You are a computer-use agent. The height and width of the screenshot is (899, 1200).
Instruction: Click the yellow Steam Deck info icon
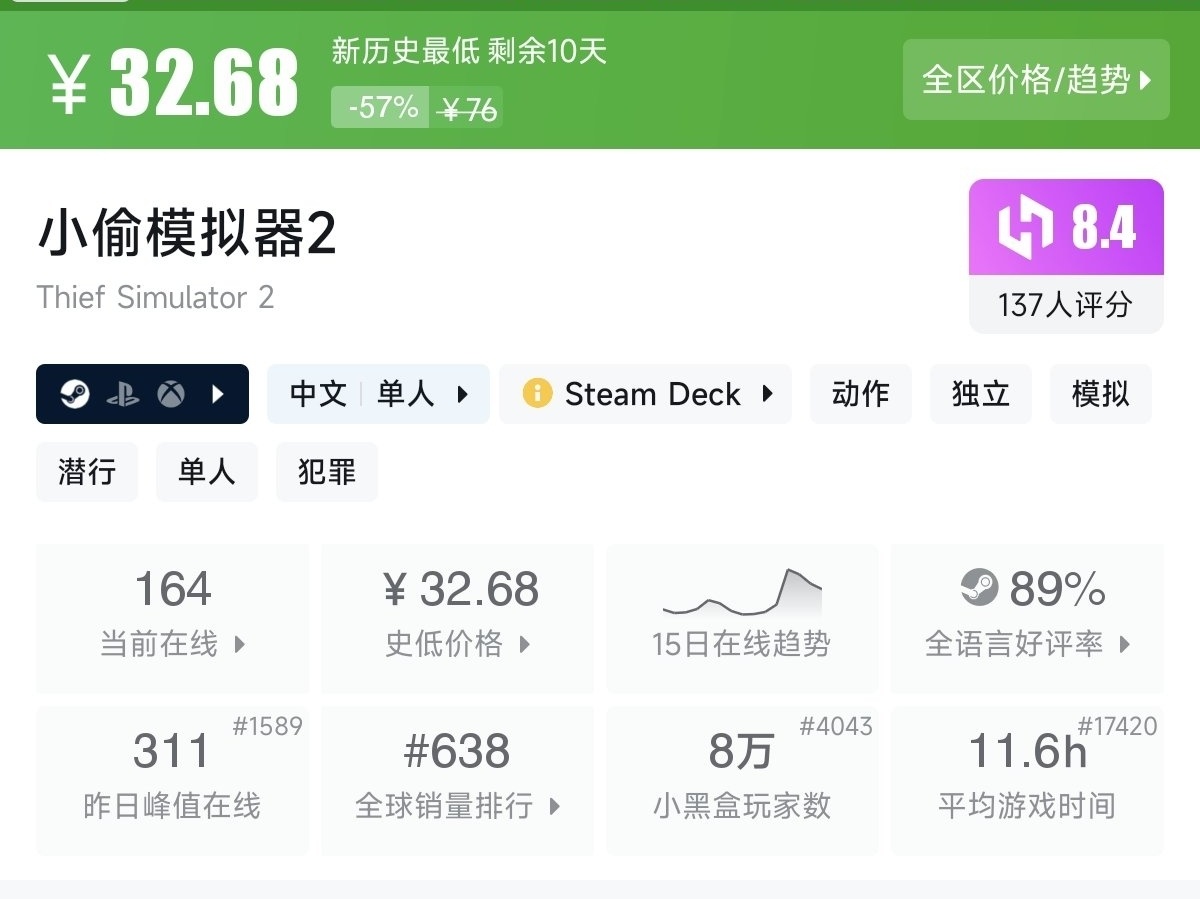[x=537, y=394]
